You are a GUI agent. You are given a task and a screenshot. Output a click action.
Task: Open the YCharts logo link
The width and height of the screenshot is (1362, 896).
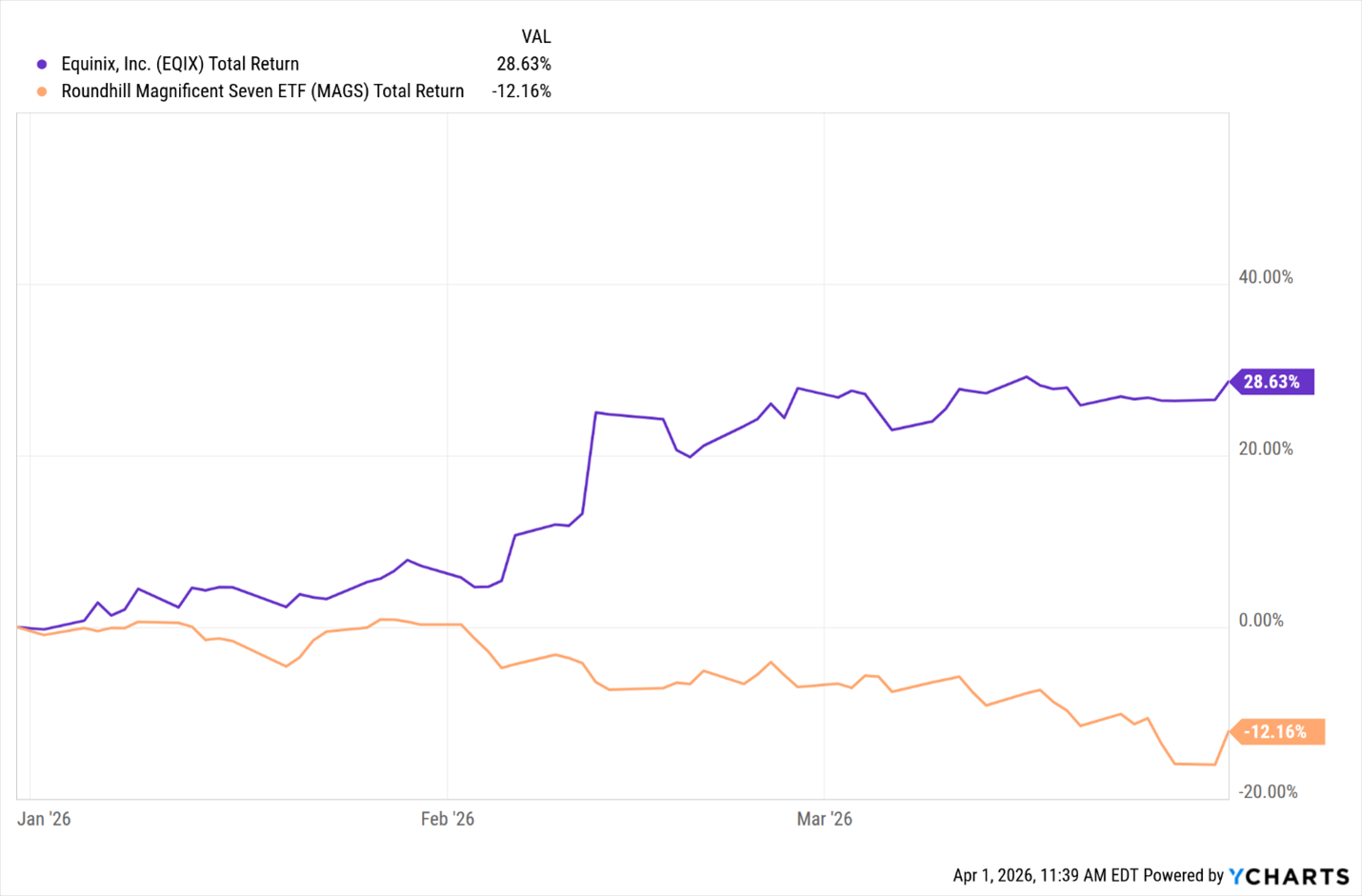(x=1289, y=876)
